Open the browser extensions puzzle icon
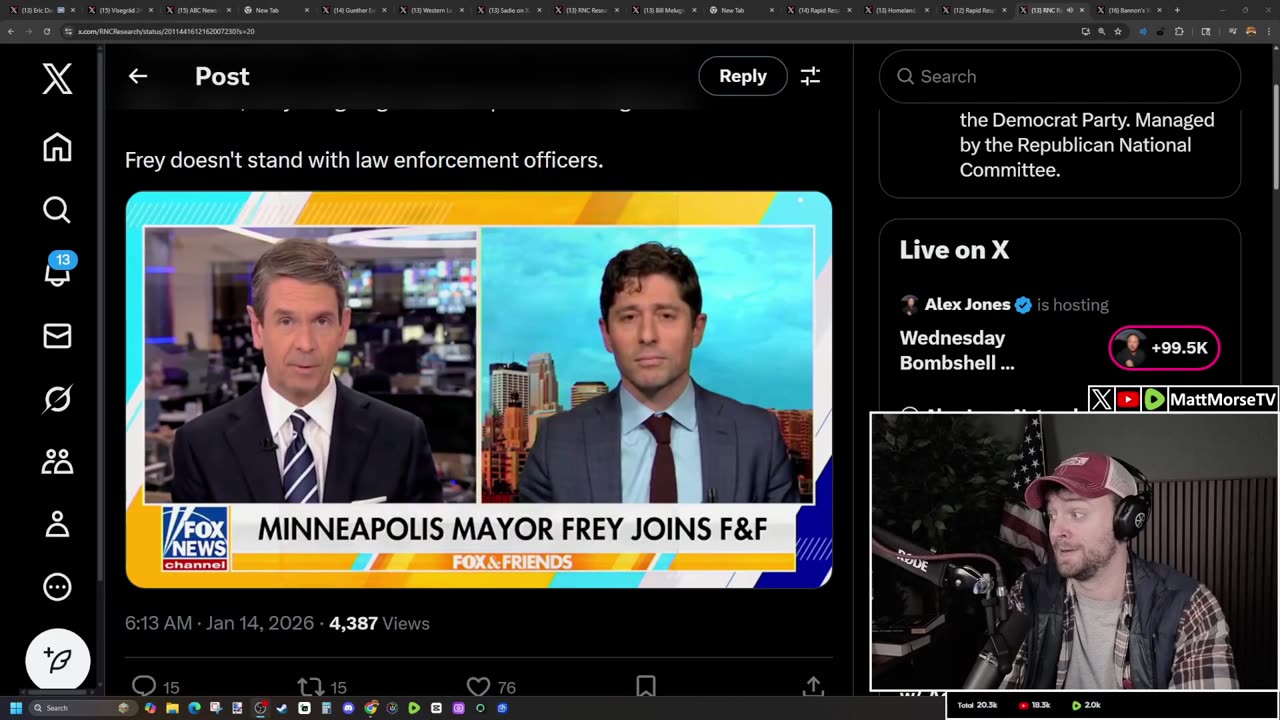Image resolution: width=1280 pixels, height=720 pixels. click(1179, 31)
